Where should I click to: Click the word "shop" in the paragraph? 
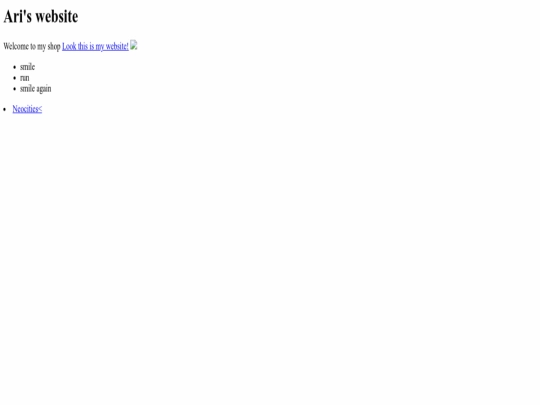tap(54, 46)
